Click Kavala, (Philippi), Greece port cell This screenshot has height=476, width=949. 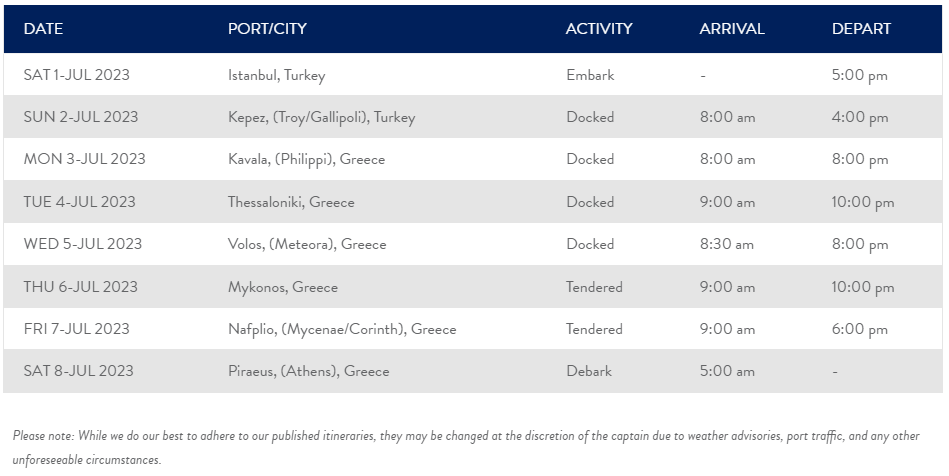pos(306,159)
